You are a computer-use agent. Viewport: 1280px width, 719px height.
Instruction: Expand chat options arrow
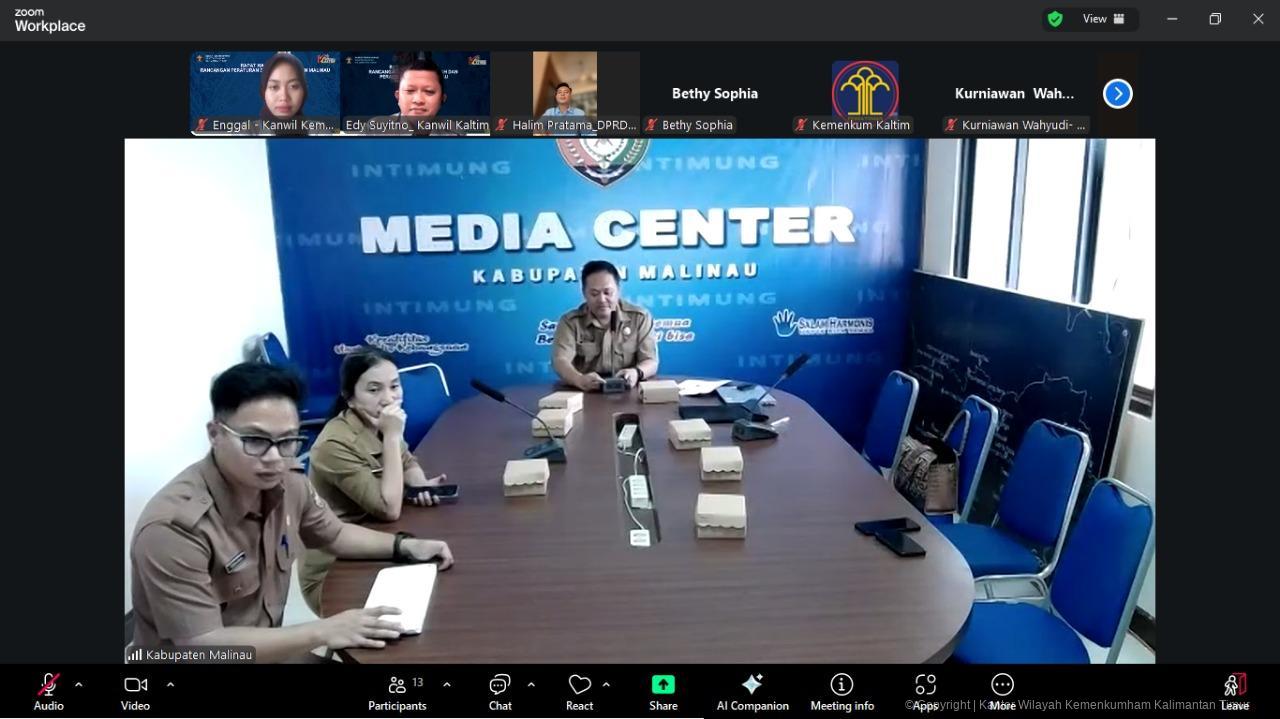point(531,685)
